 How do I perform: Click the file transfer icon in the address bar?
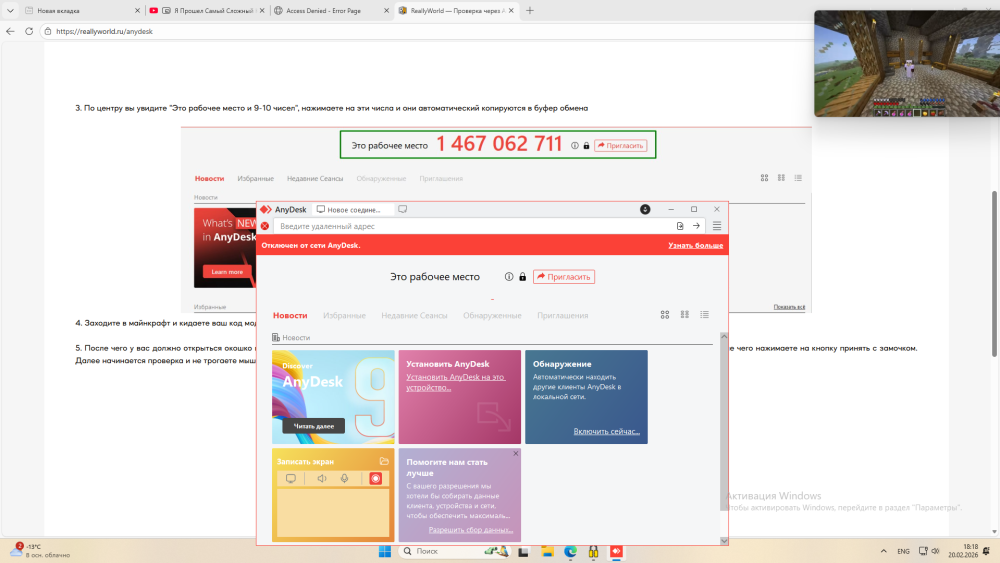[680, 226]
